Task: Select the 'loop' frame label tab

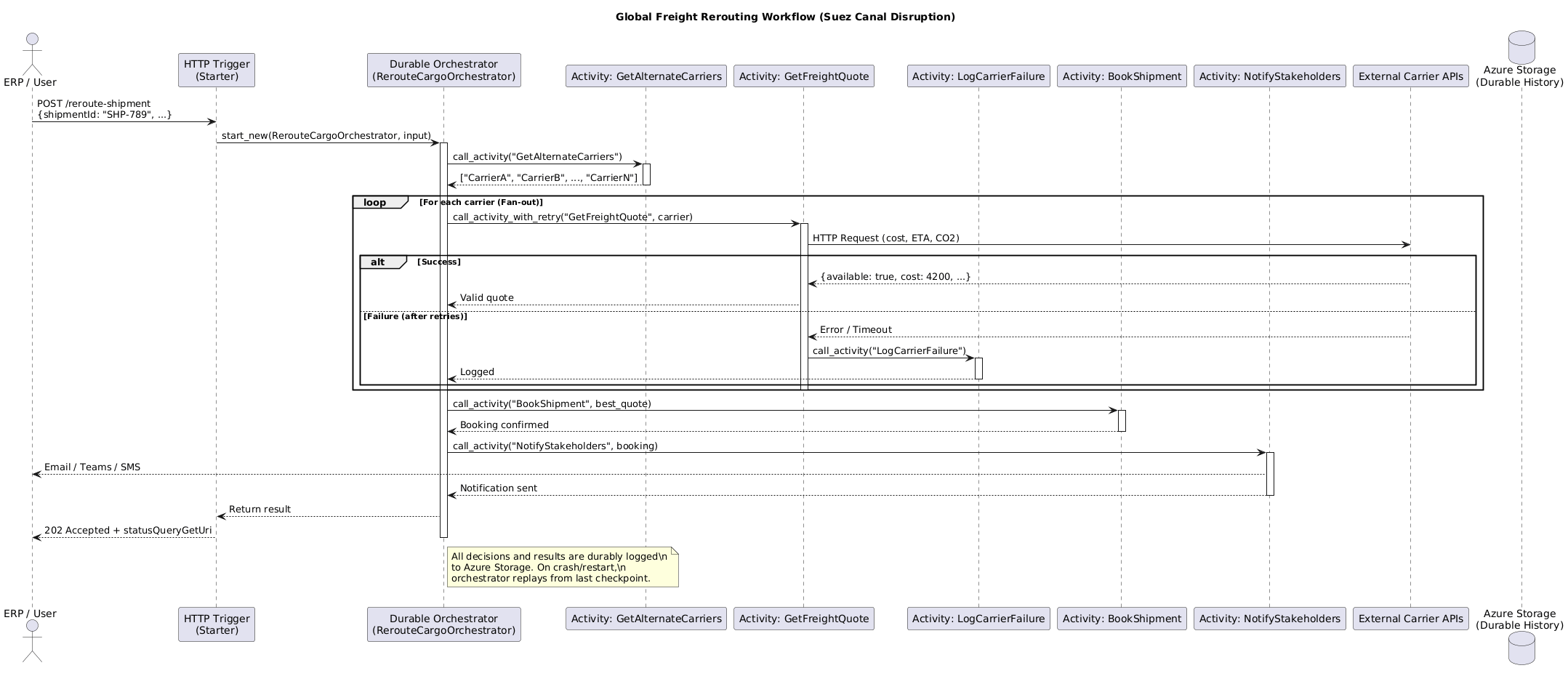Action: [375, 202]
